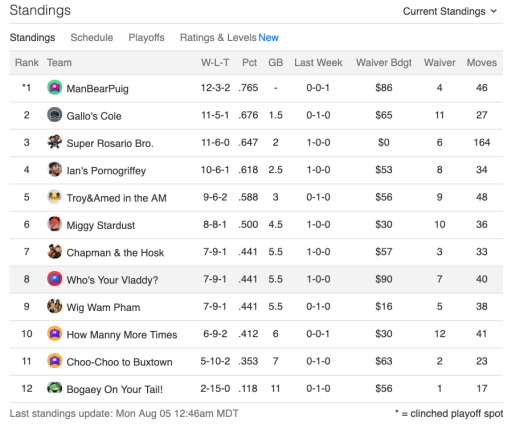Click Gallo's Cole team avatar icon
Viewport: 507px width, 434px height.
click(x=54, y=115)
